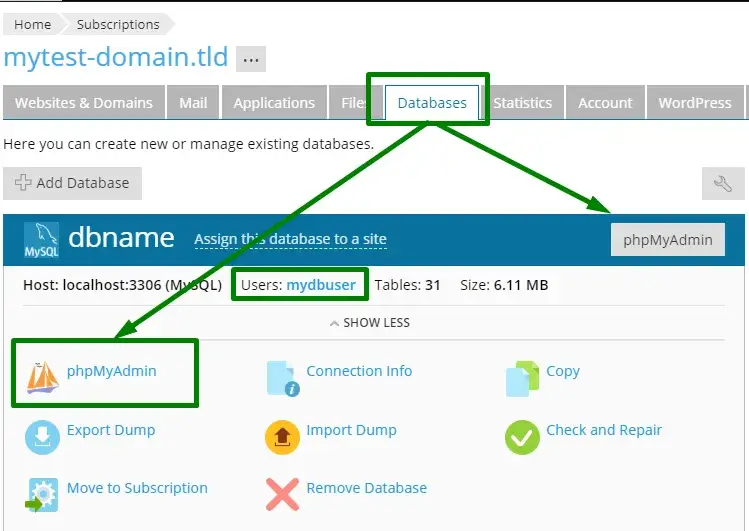This screenshot has height=531, width=749.
Task: Click the Export Dump link
Action: coord(111,430)
